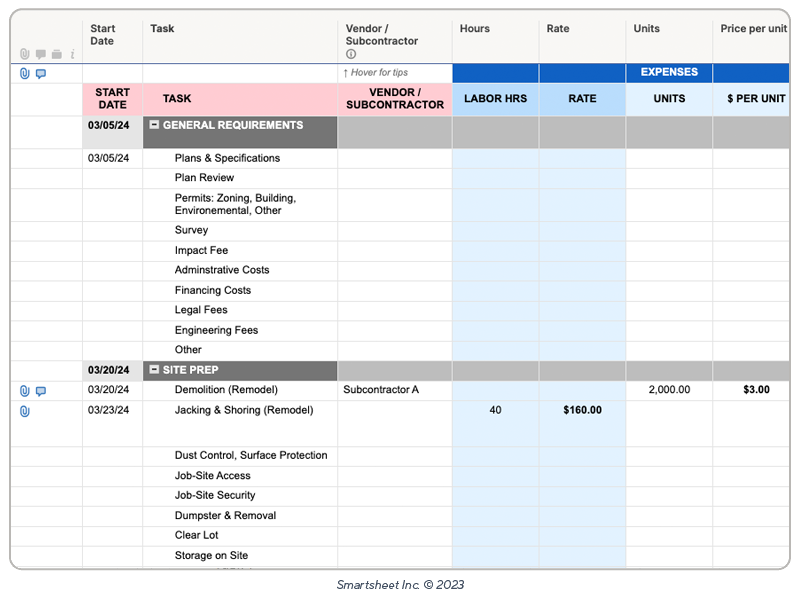800x601 pixels.
Task: Open attachment on the Demolition (Remodel) row
Action: point(25,391)
